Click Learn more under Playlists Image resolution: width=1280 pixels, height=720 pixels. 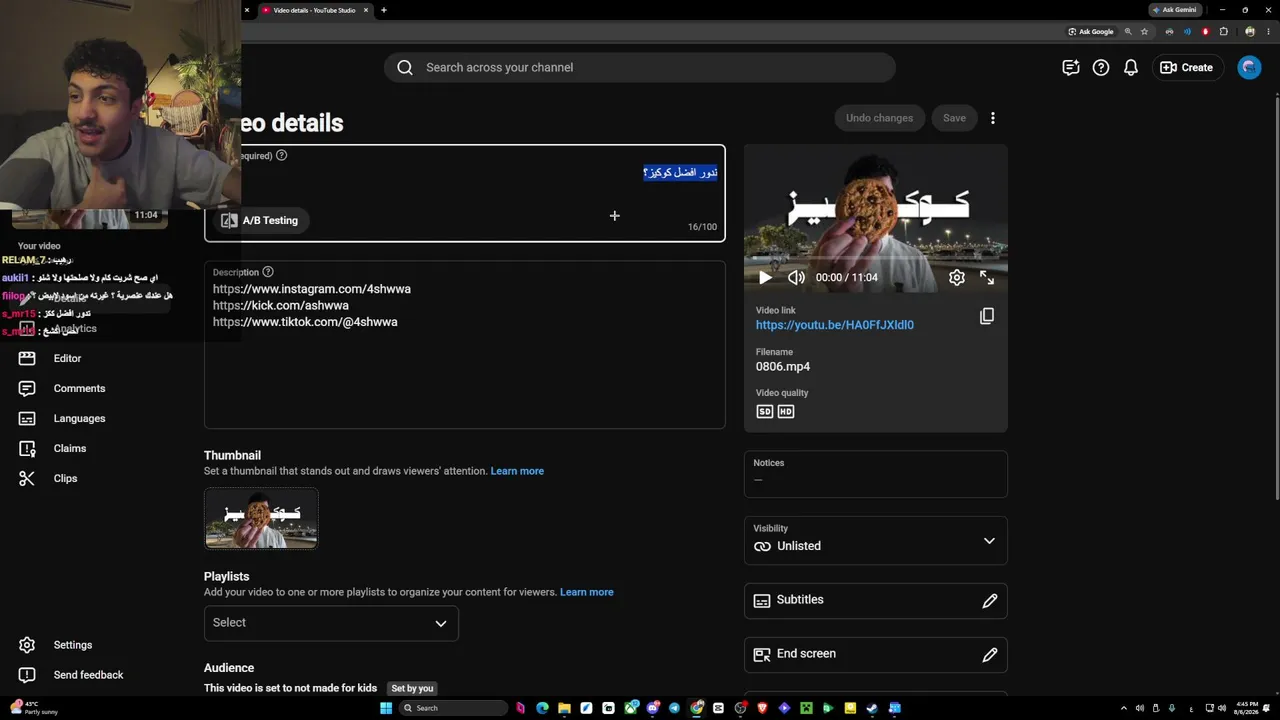click(587, 592)
